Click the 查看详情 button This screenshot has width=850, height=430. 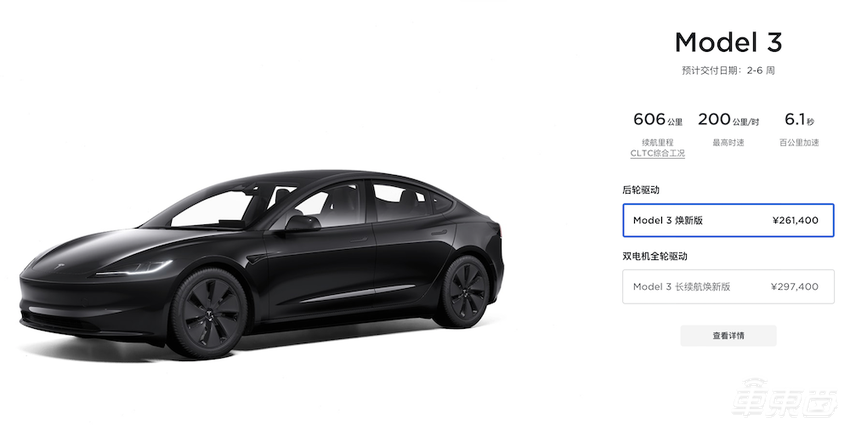(728, 336)
